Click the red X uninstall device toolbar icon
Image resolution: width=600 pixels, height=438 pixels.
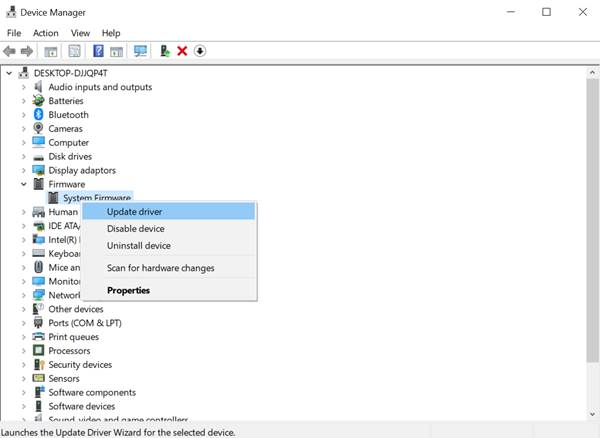(182, 51)
